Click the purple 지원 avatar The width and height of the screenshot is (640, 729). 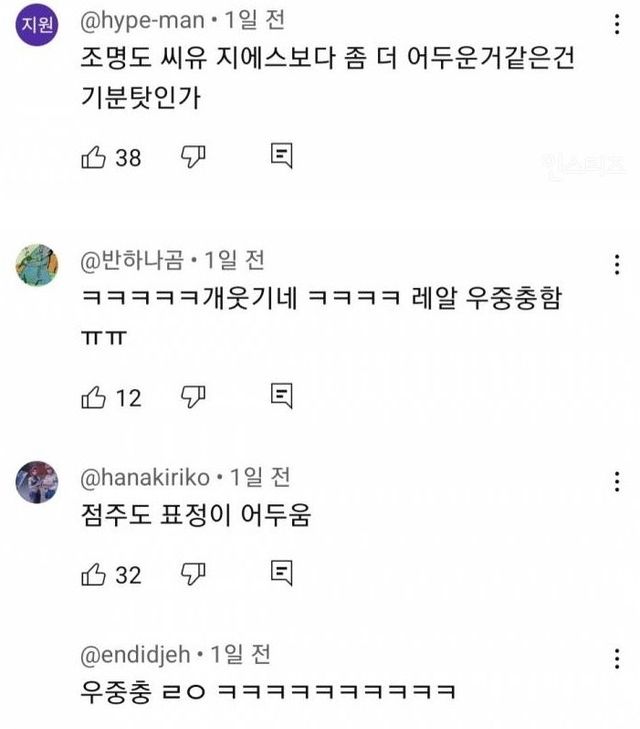(x=37, y=27)
